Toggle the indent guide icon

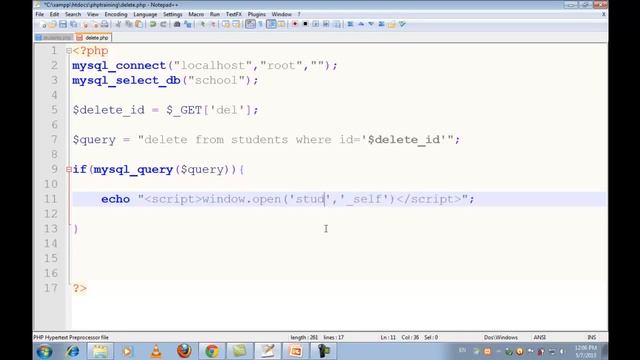point(271,24)
